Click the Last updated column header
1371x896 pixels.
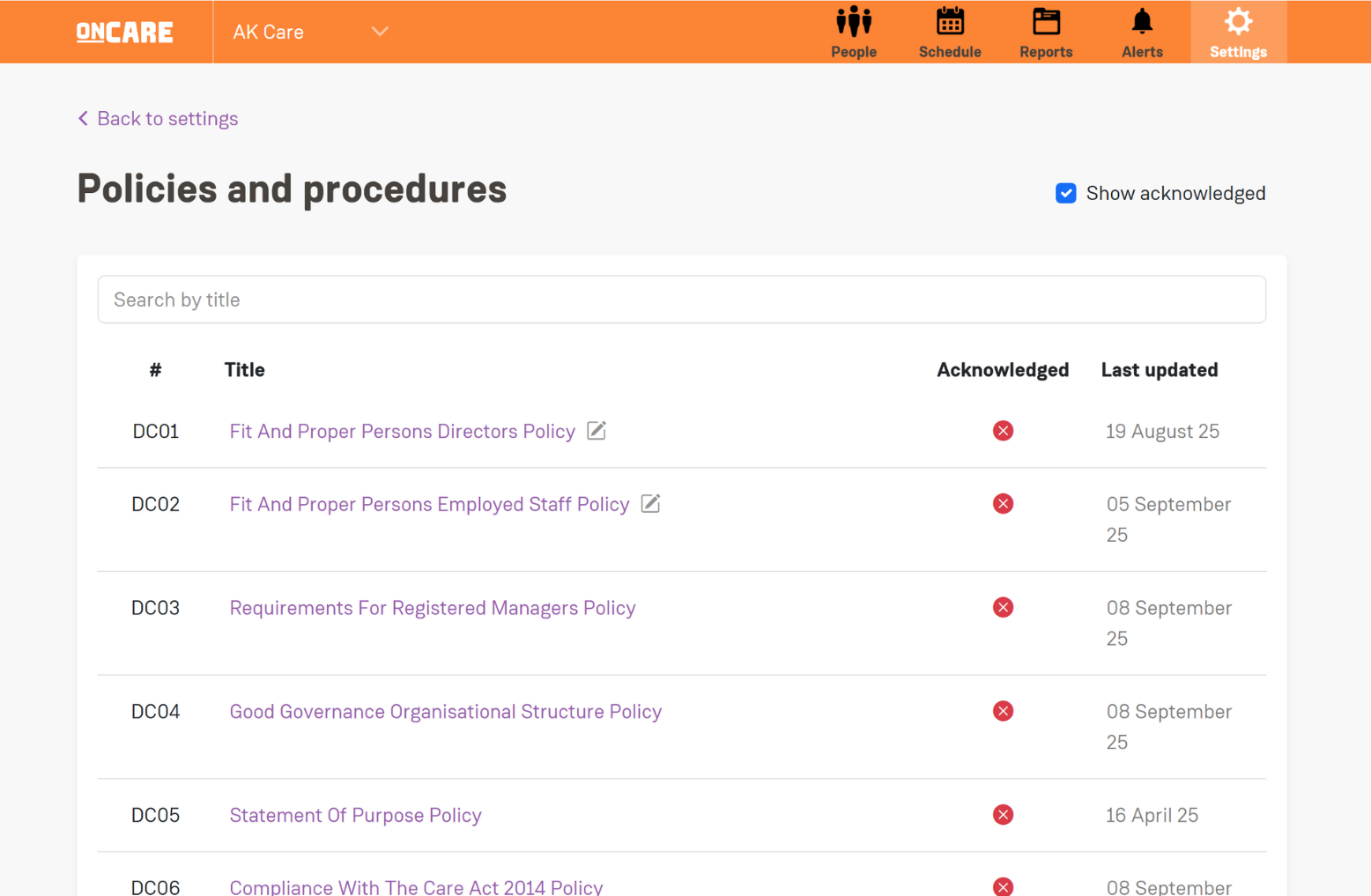click(1159, 370)
